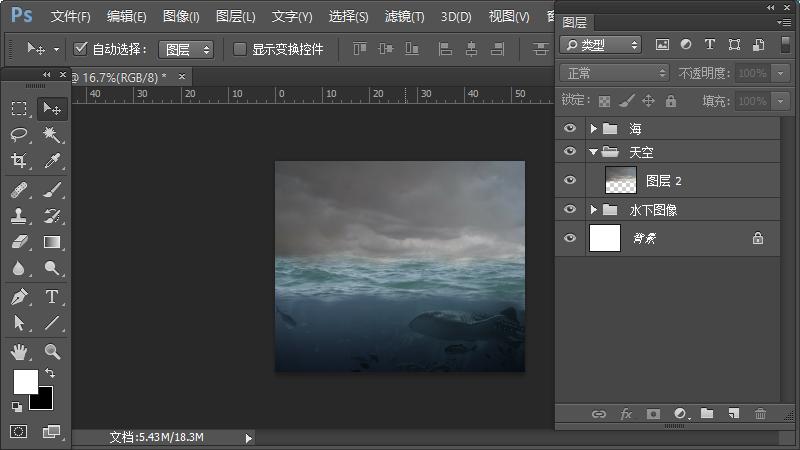The width and height of the screenshot is (800, 450).
Task: Create new group folder button
Action: (x=707, y=413)
